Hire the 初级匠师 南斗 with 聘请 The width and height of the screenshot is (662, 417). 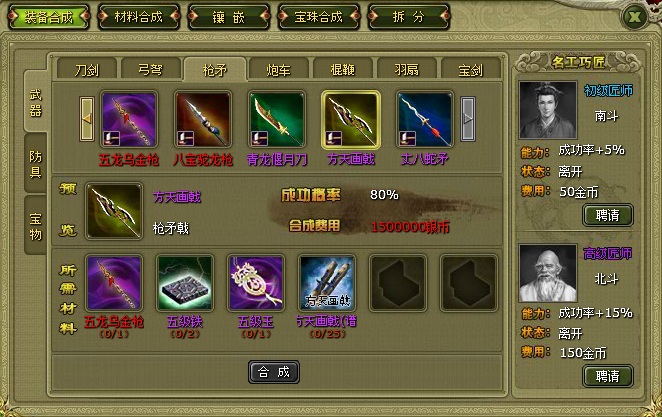point(608,215)
